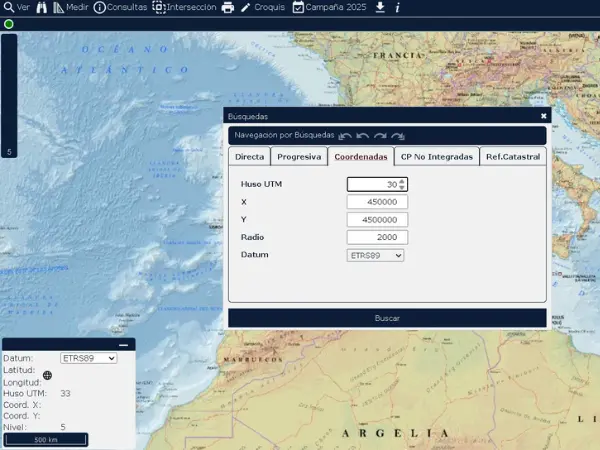Expand Datum dropdown in coordinates panel
600x450 pixels.
coord(89,358)
